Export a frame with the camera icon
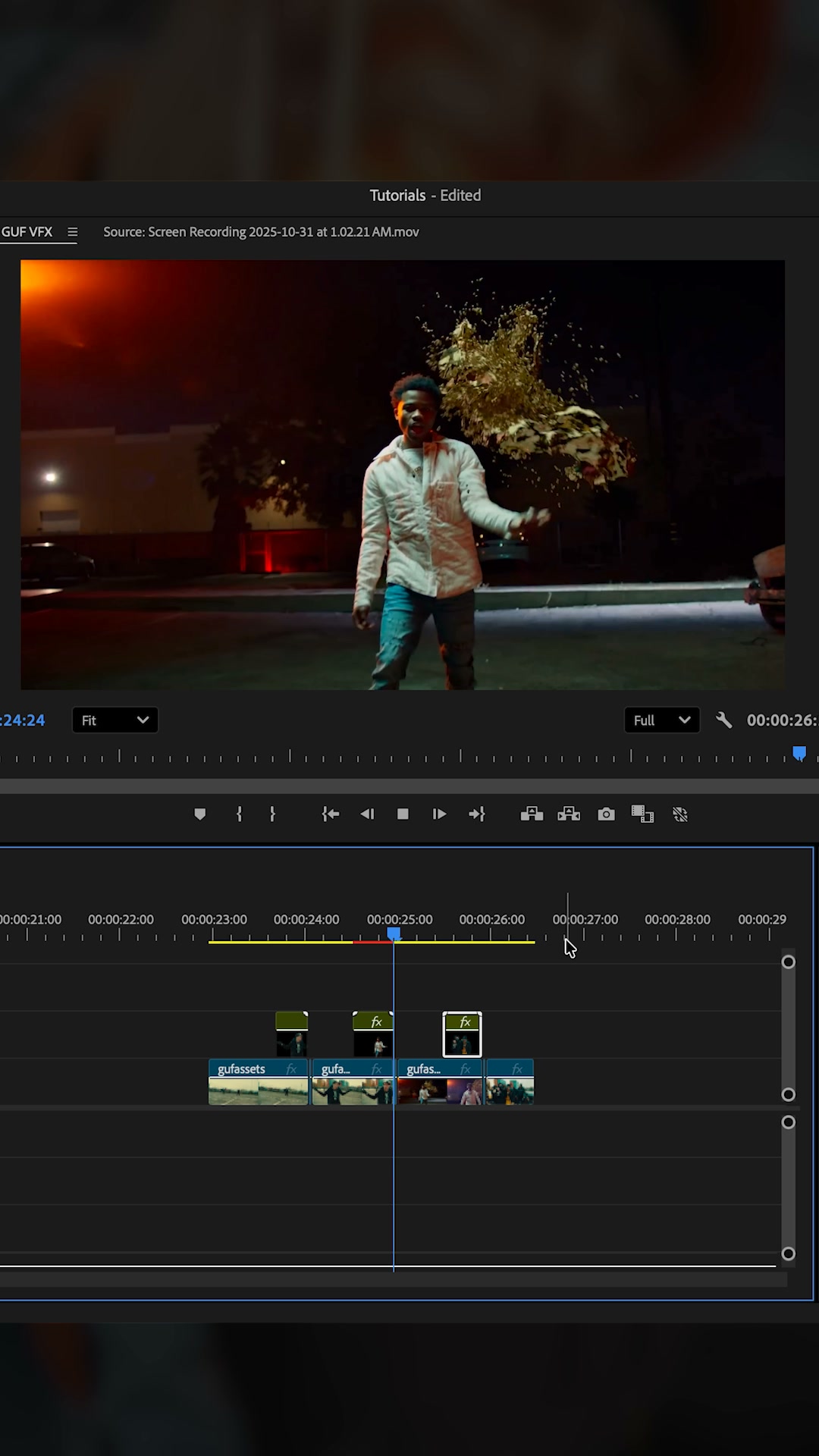The width and height of the screenshot is (819, 1456). click(606, 814)
